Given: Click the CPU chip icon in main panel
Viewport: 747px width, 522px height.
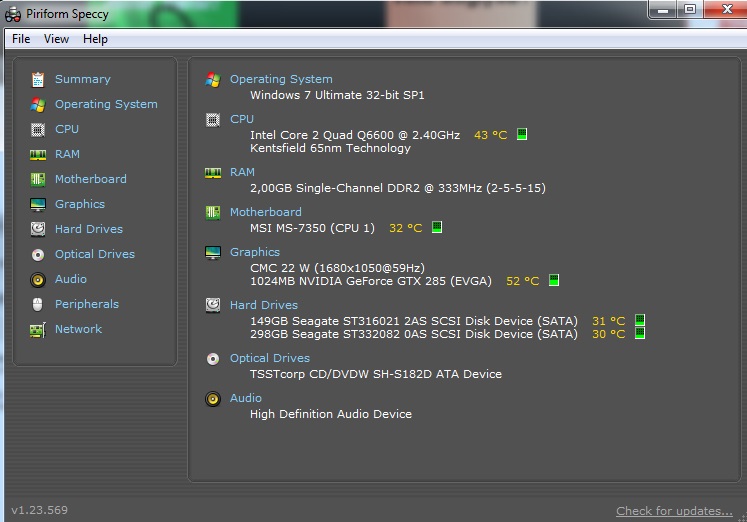Looking at the screenshot, I should (213, 120).
